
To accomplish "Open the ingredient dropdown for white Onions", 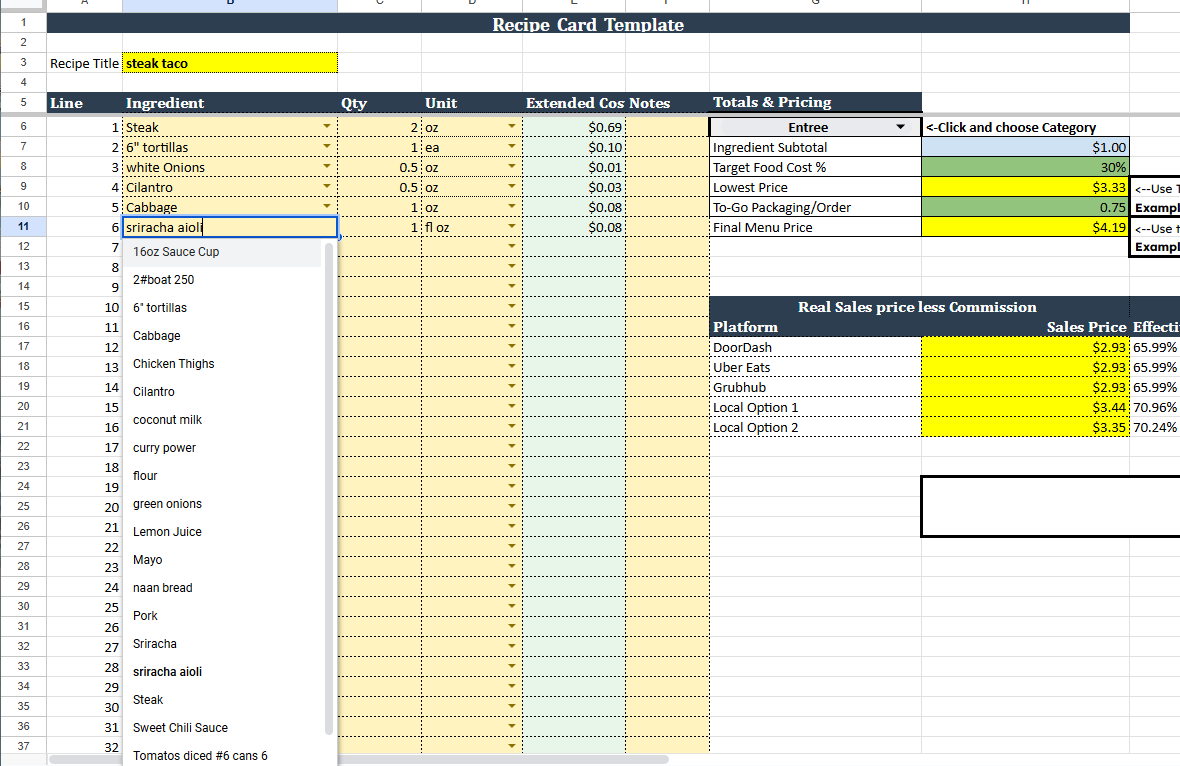I will [330, 167].
